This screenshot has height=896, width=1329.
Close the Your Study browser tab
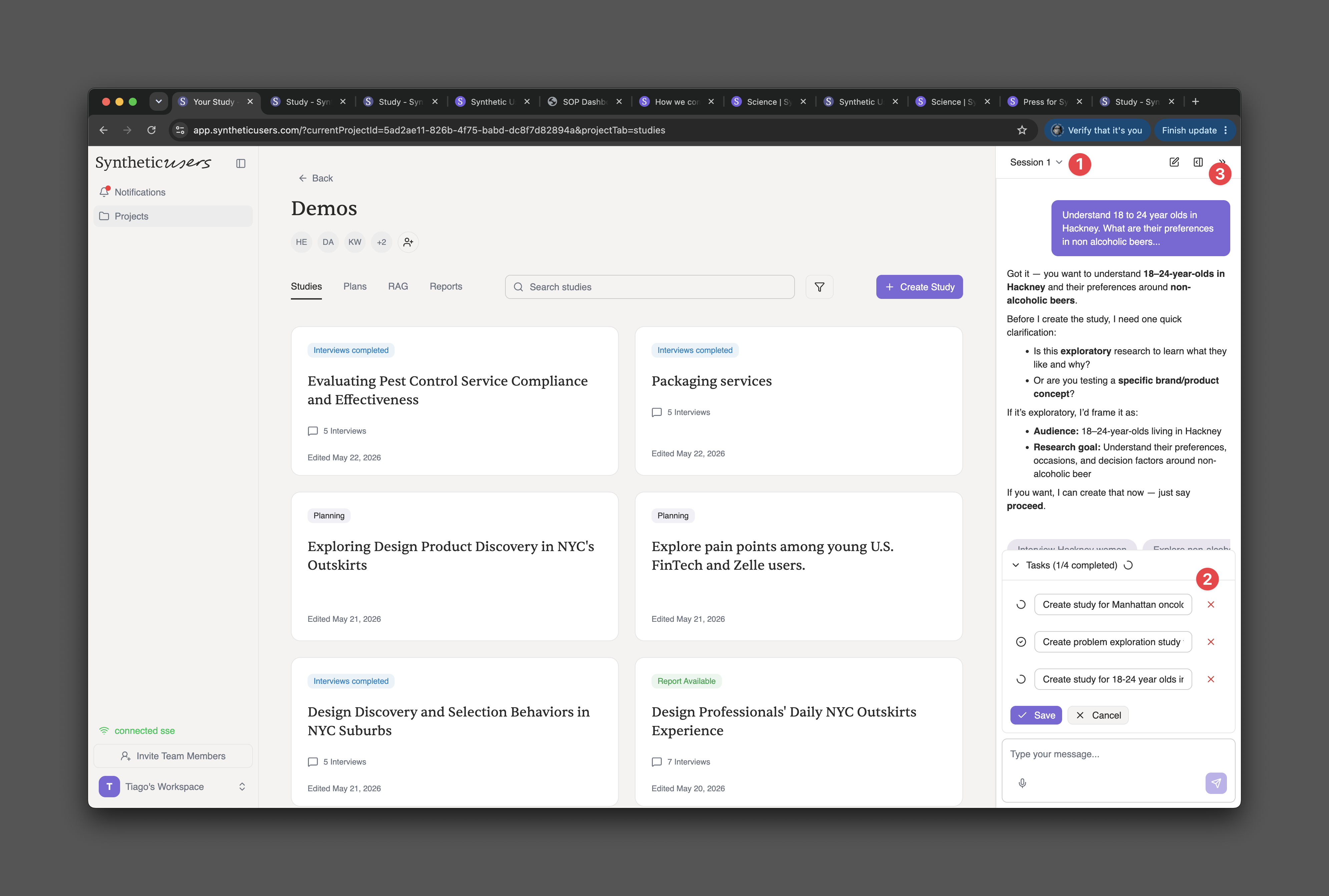coord(250,102)
